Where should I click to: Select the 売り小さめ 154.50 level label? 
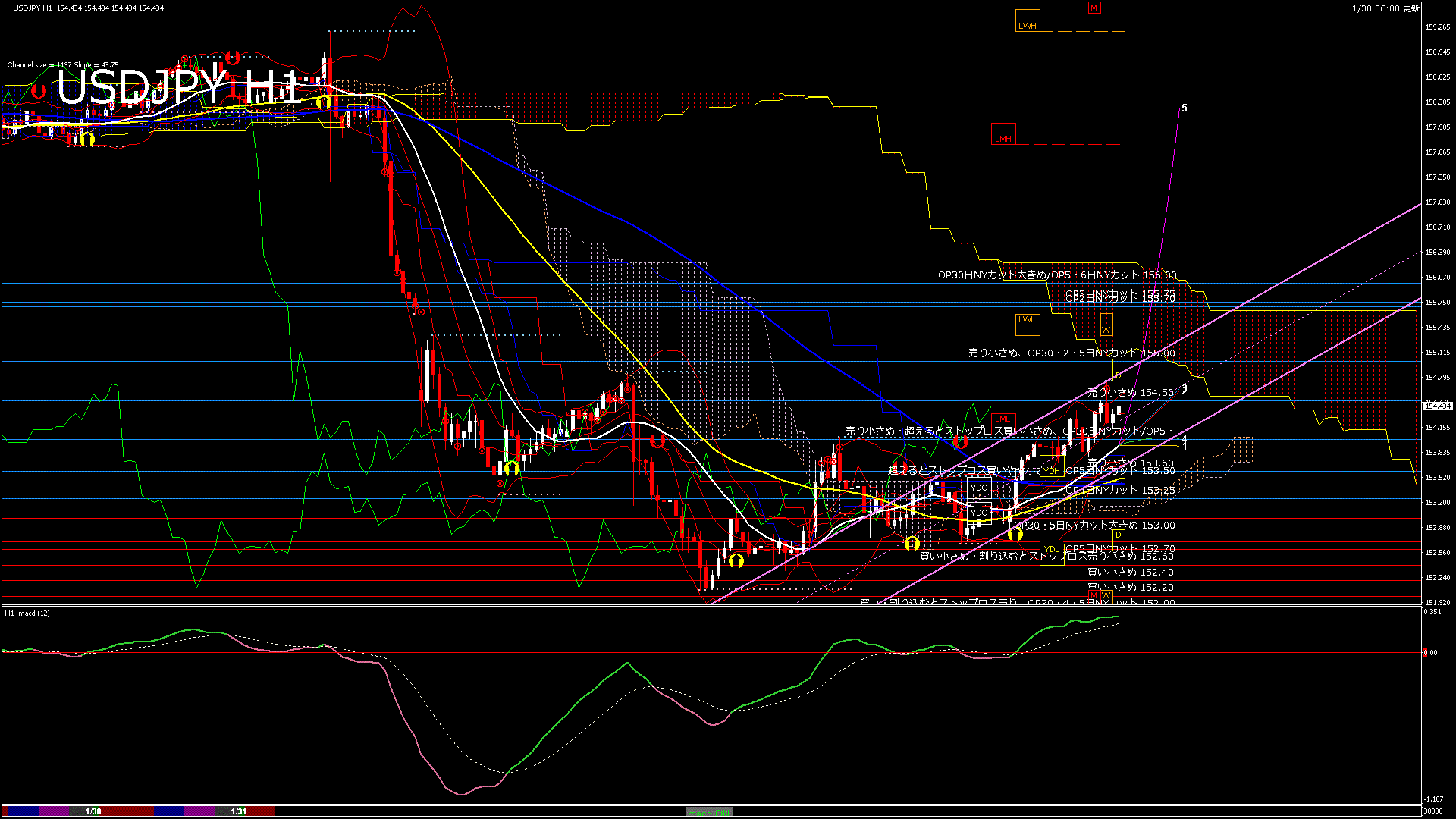click(x=1130, y=392)
